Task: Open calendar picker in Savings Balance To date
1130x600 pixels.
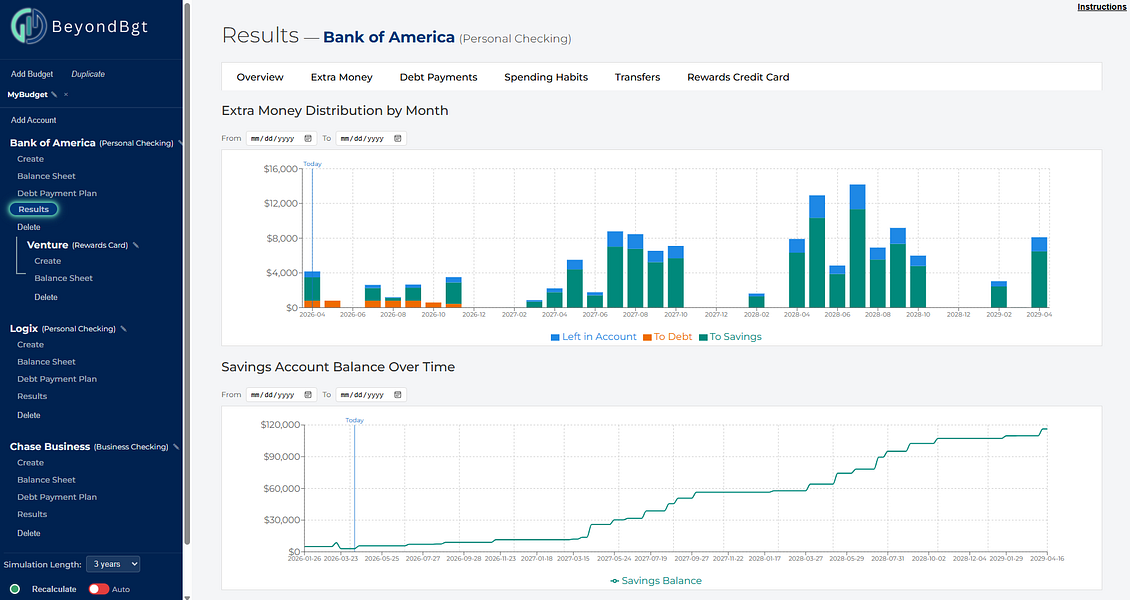Action: point(397,395)
